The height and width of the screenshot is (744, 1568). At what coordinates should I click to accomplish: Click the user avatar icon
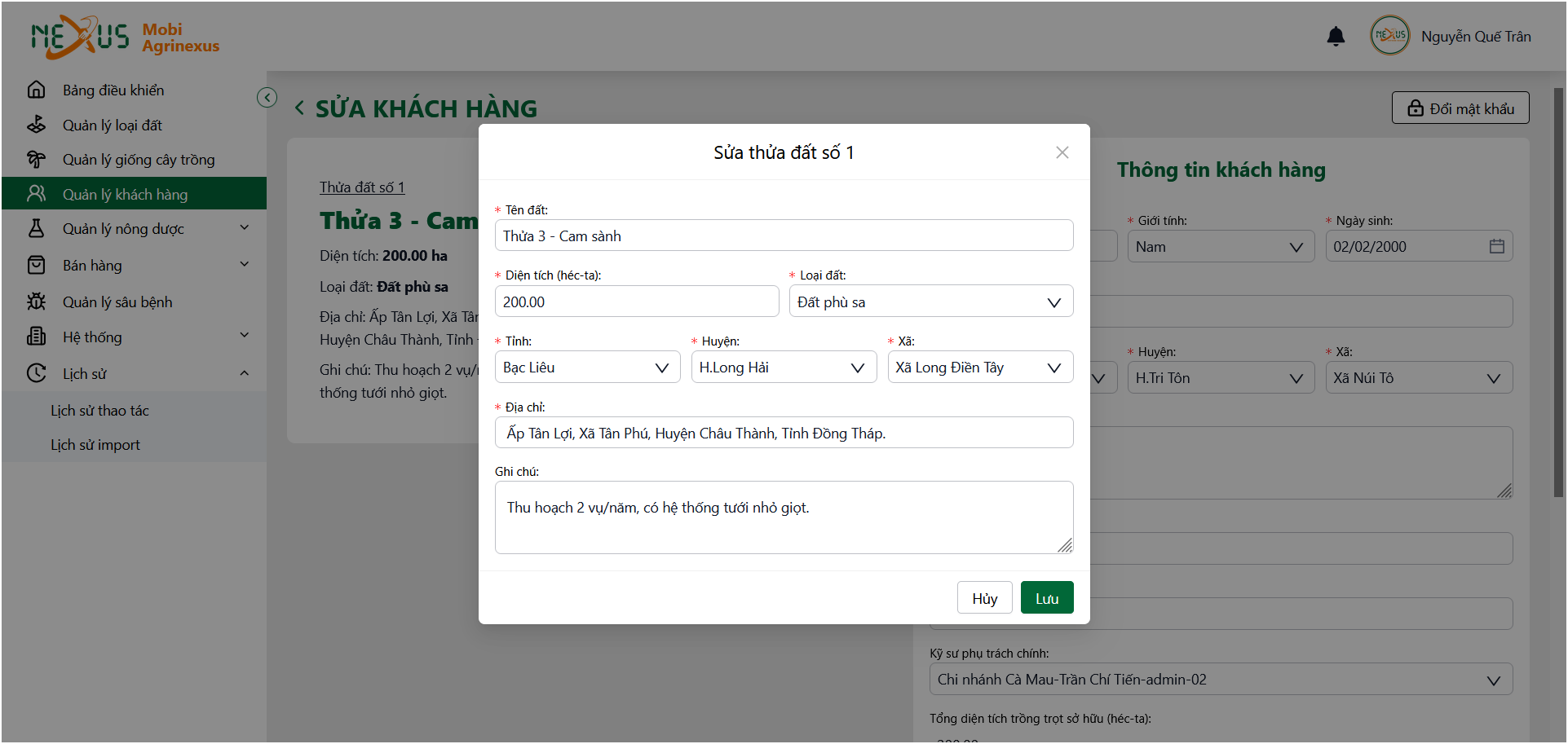1389,36
